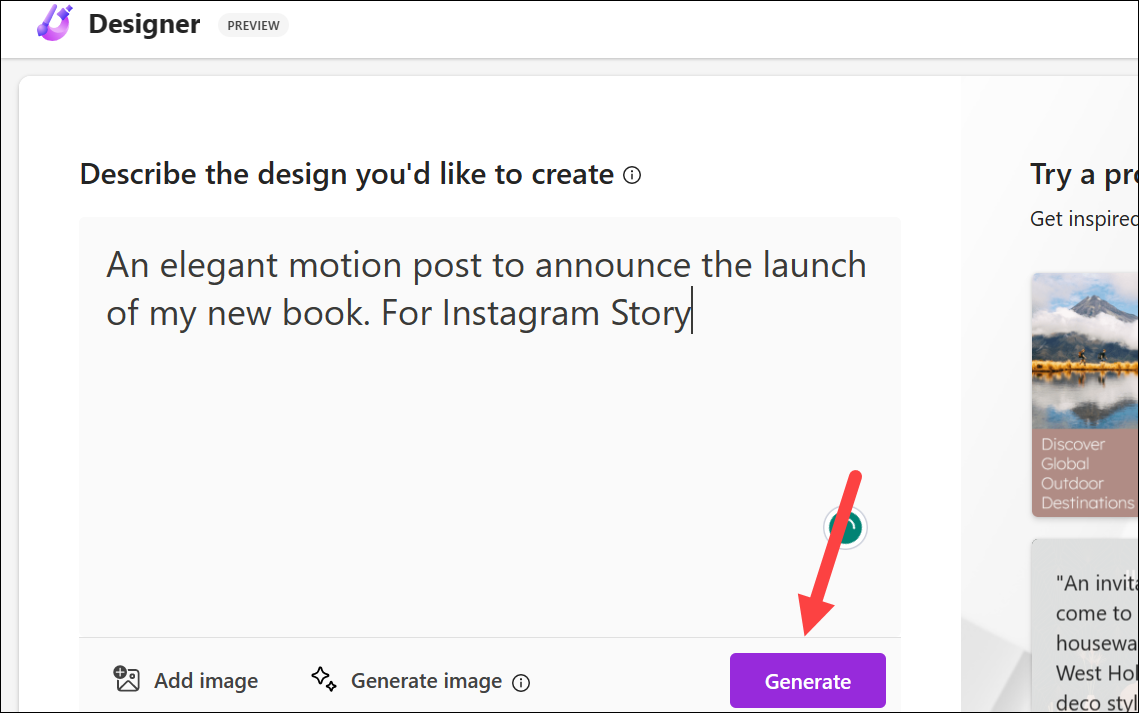Click the Try a prompt heading
This screenshot has width=1139, height=713.
(x=1084, y=174)
